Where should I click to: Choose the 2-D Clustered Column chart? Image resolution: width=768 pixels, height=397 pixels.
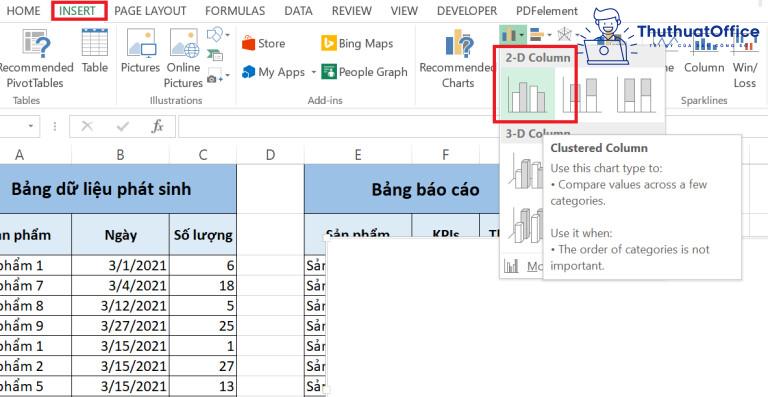click(x=527, y=94)
